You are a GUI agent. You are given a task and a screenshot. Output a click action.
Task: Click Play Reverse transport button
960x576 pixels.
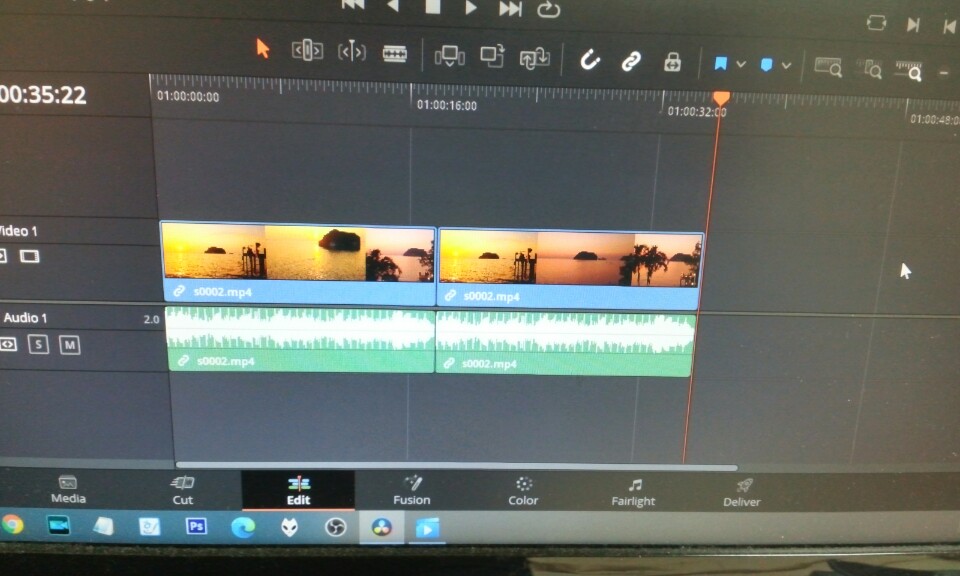tap(393, 6)
